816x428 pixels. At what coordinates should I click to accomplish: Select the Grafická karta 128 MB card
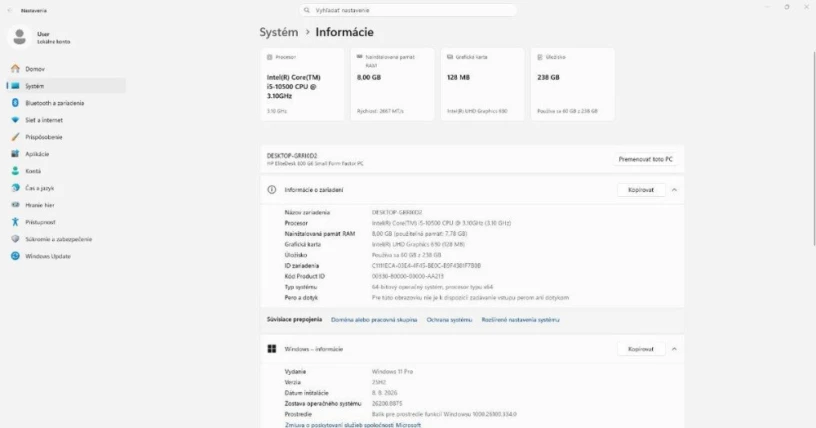pyautogui.click(x=482, y=84)
